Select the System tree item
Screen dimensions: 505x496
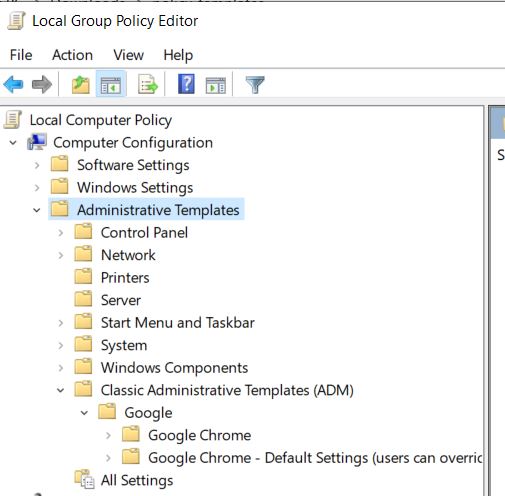124,345
